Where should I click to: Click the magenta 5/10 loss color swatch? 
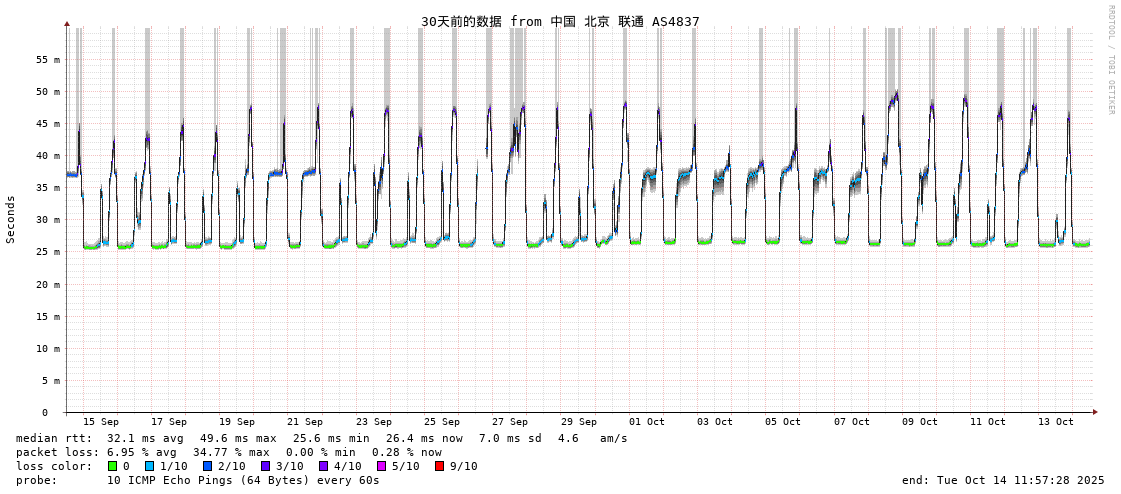pos(382,466)
